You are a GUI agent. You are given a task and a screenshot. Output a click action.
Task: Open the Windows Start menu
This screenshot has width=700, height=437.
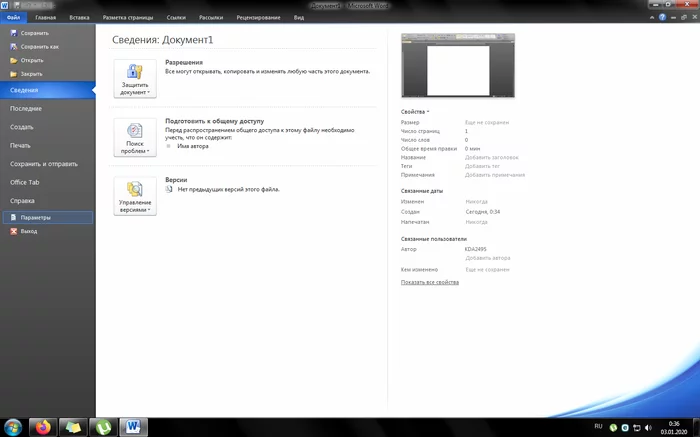12,428
